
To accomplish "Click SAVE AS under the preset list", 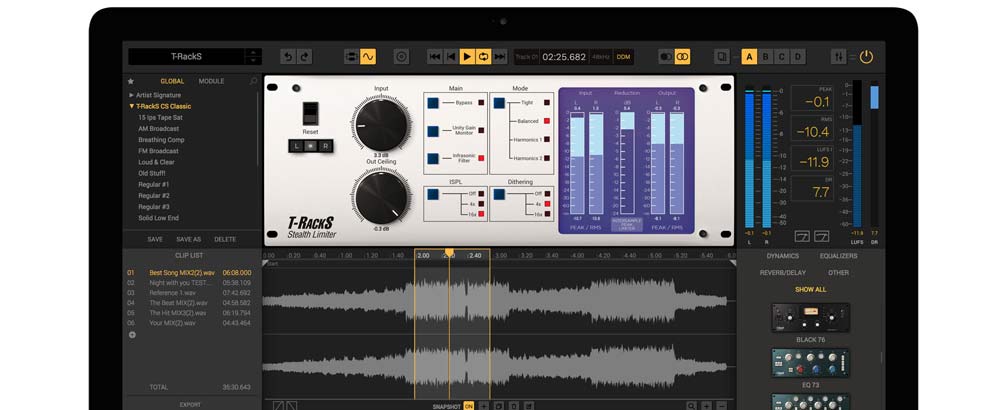I will click(x=188, y=239).
